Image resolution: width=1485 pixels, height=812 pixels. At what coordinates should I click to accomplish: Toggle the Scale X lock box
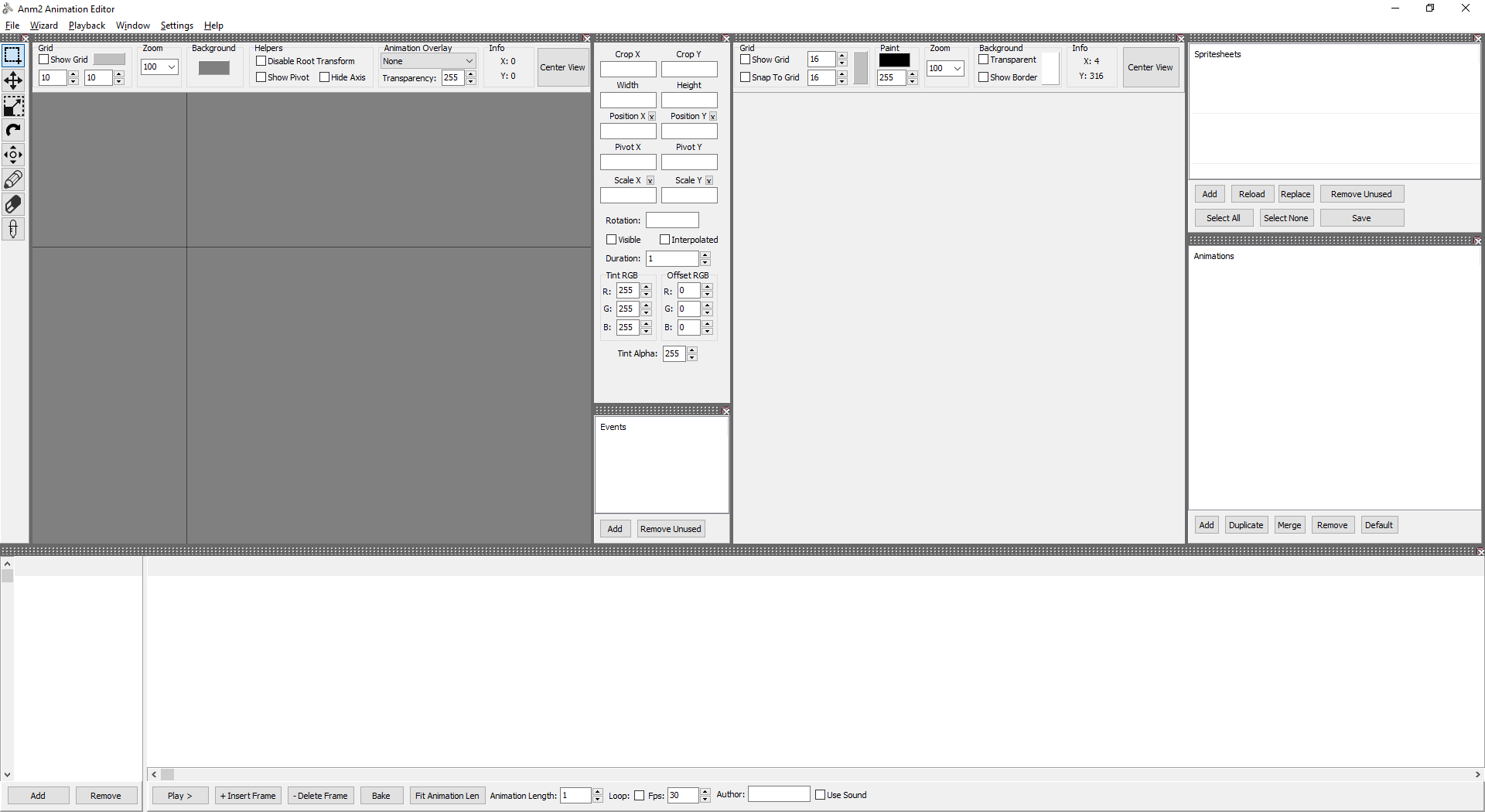tap(650, 181)
